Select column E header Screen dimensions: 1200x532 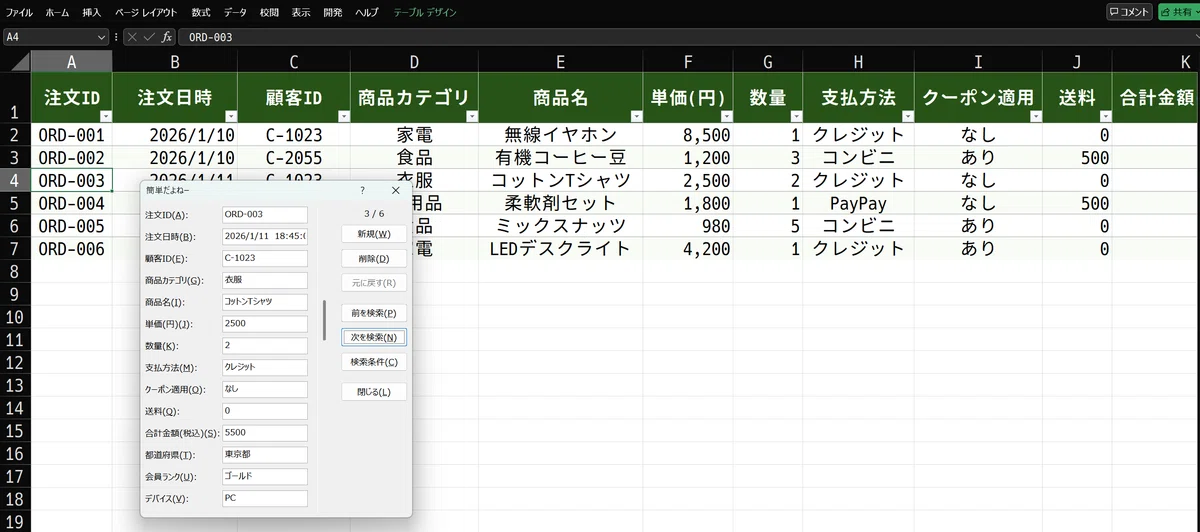(560, 62)
